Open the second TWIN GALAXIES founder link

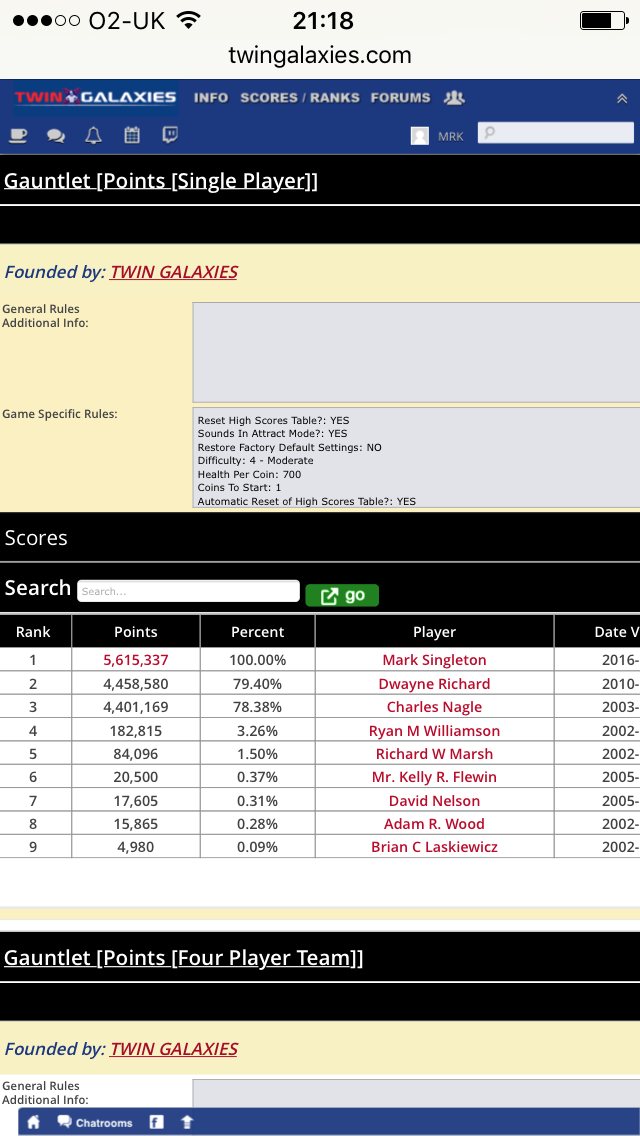(174, 1049)
